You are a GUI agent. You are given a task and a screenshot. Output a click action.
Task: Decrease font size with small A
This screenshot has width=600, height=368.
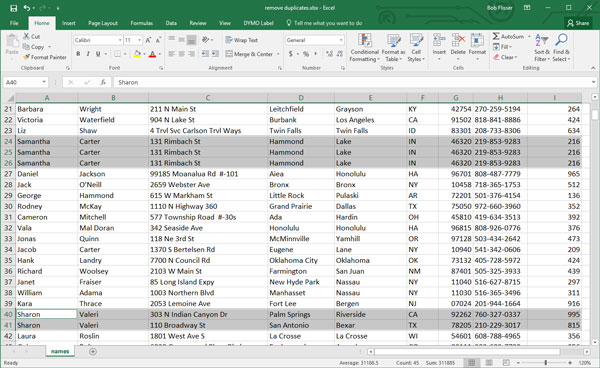pyautogui.click(x=158, y=40)
